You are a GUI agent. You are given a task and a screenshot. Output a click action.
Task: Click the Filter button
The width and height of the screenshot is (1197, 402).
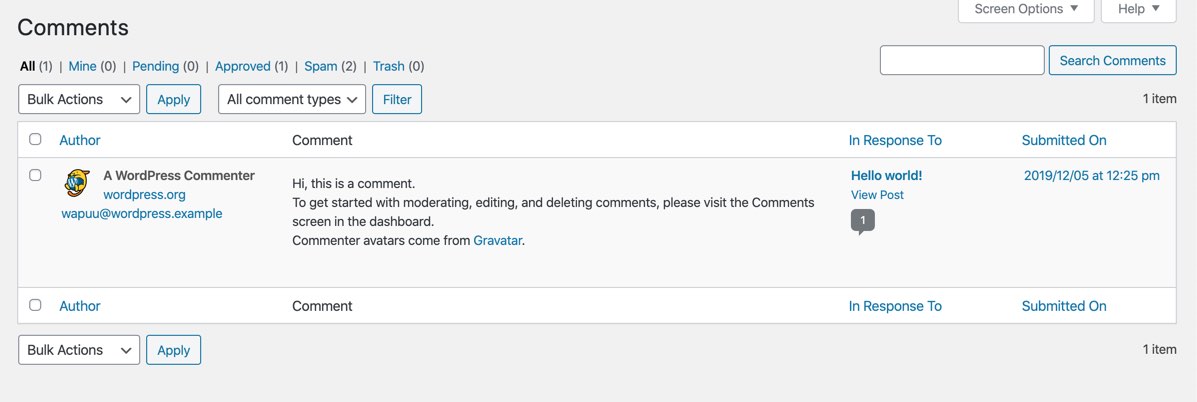[x=397, y=99]
